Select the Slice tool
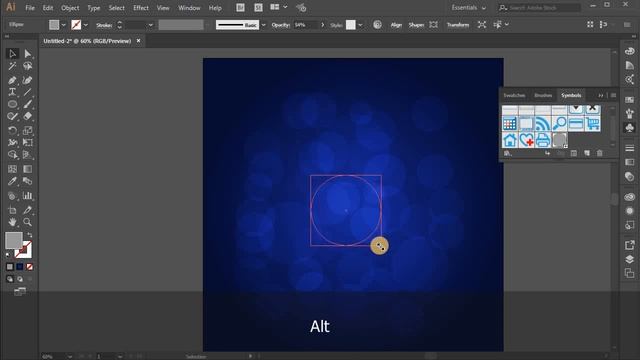The width and height of the screenshot is (640, 360). pos(27,210)
